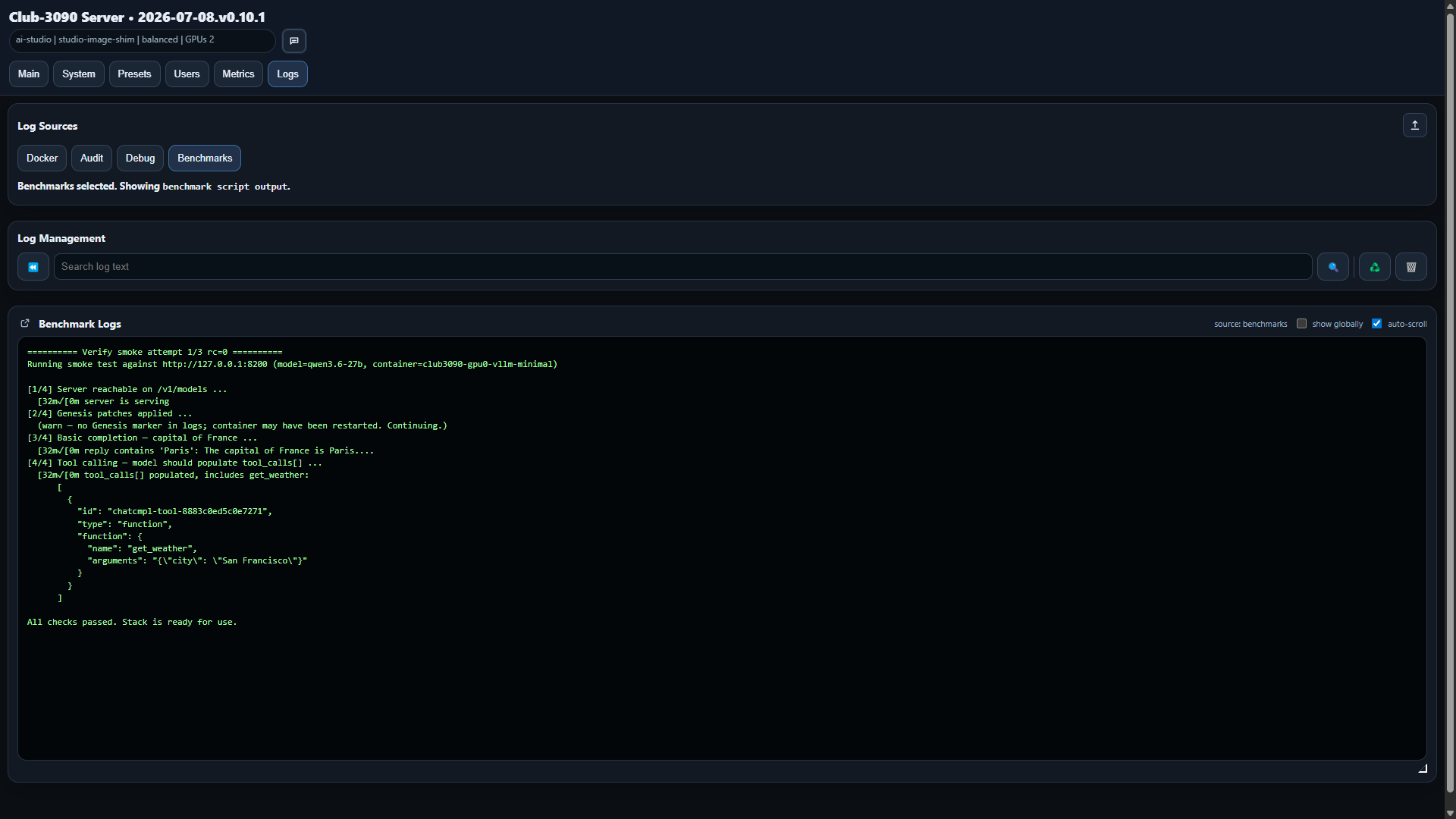Click the upload arrow icon in Log Sources
Viewport: 1456px width, 819px height.
pos(1414,125)
